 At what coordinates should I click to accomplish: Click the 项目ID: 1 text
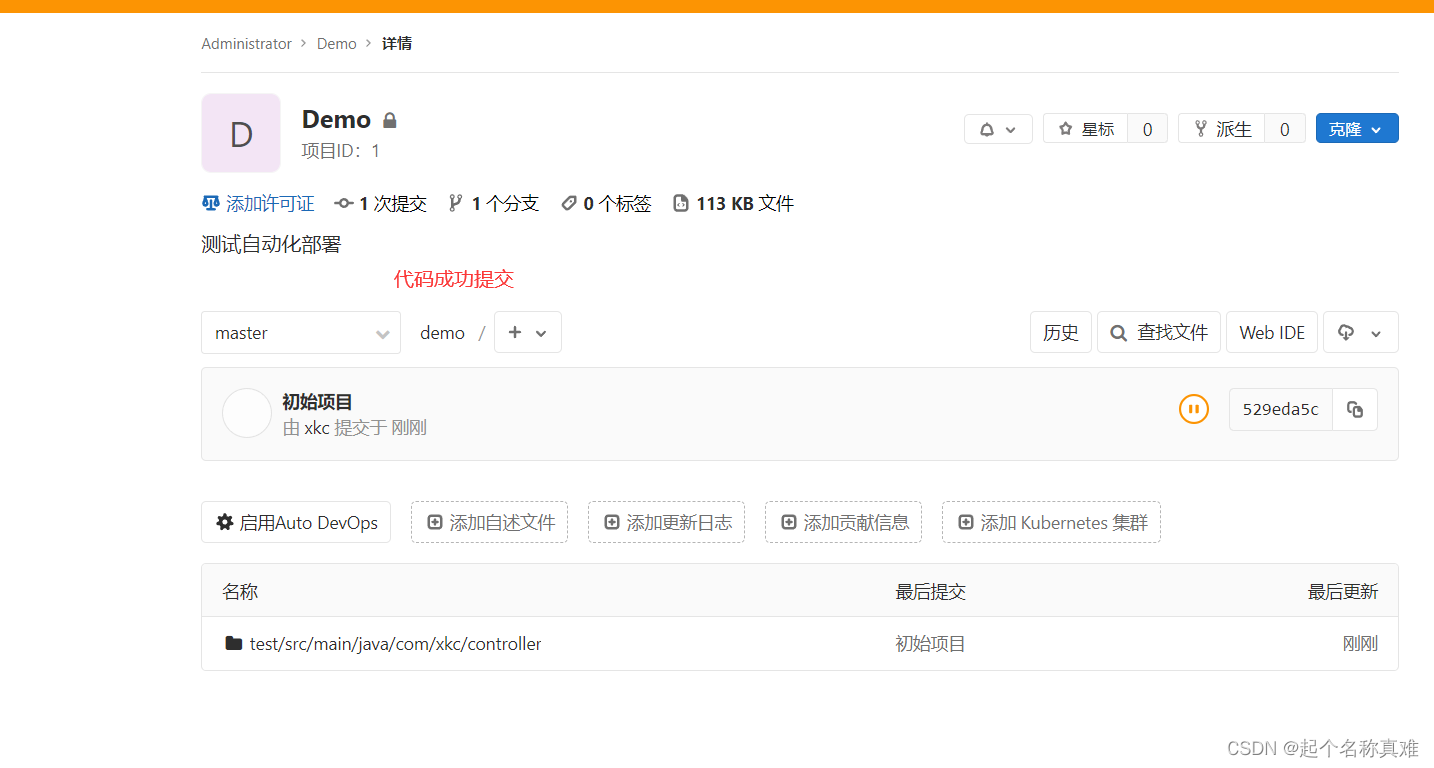click(341, 151)
